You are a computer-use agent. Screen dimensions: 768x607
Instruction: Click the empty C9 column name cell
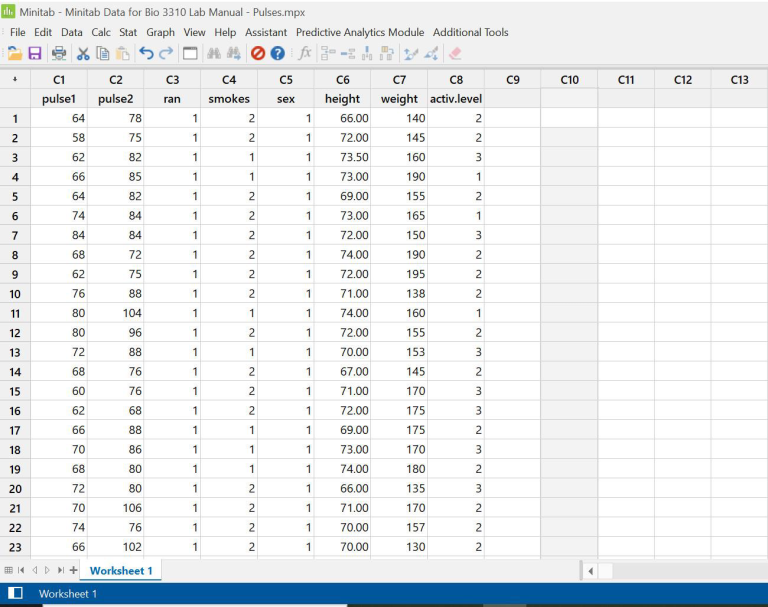click(x=512, y=99)
